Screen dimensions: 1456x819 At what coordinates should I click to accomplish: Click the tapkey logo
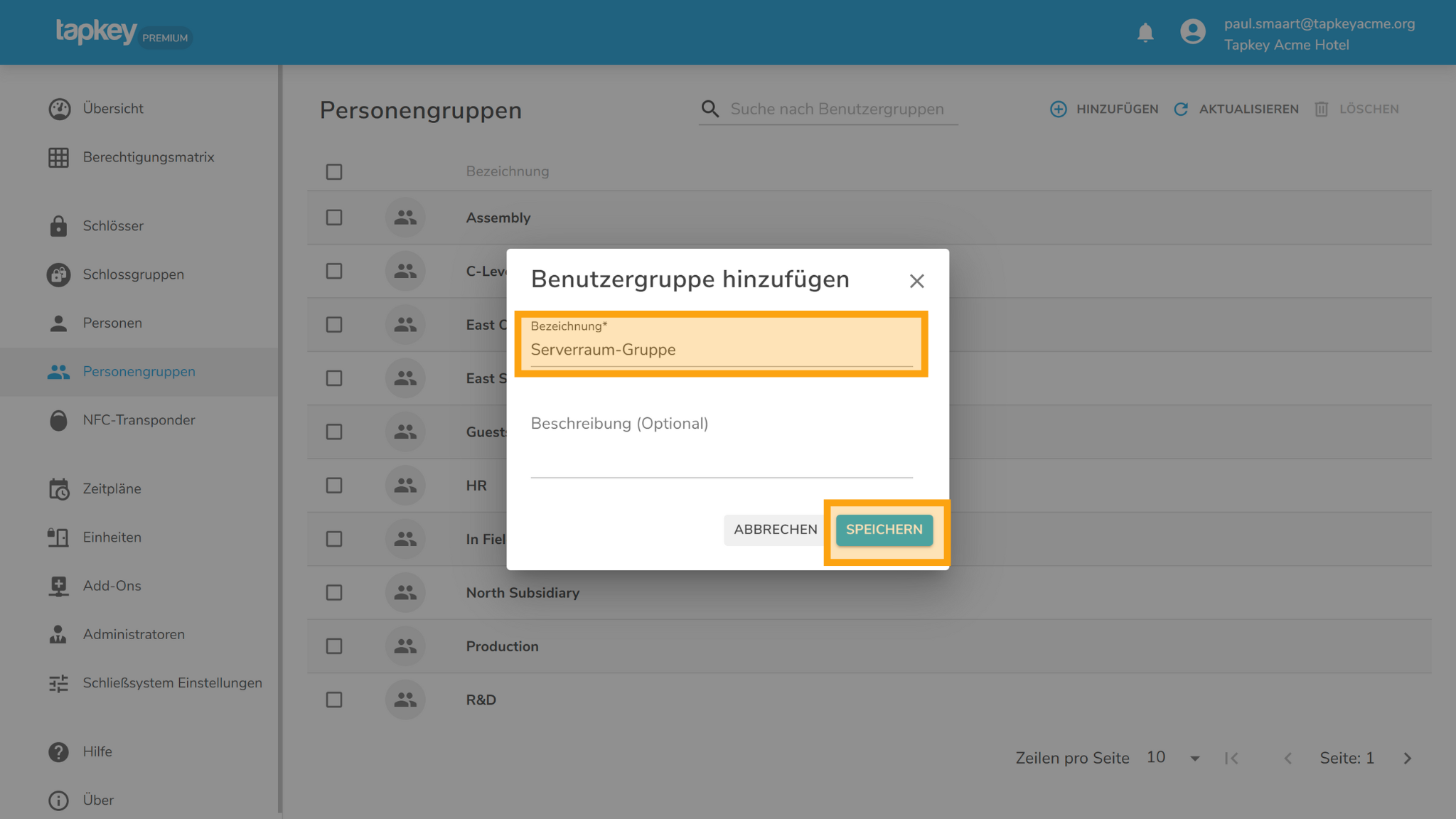pos(97,32)
